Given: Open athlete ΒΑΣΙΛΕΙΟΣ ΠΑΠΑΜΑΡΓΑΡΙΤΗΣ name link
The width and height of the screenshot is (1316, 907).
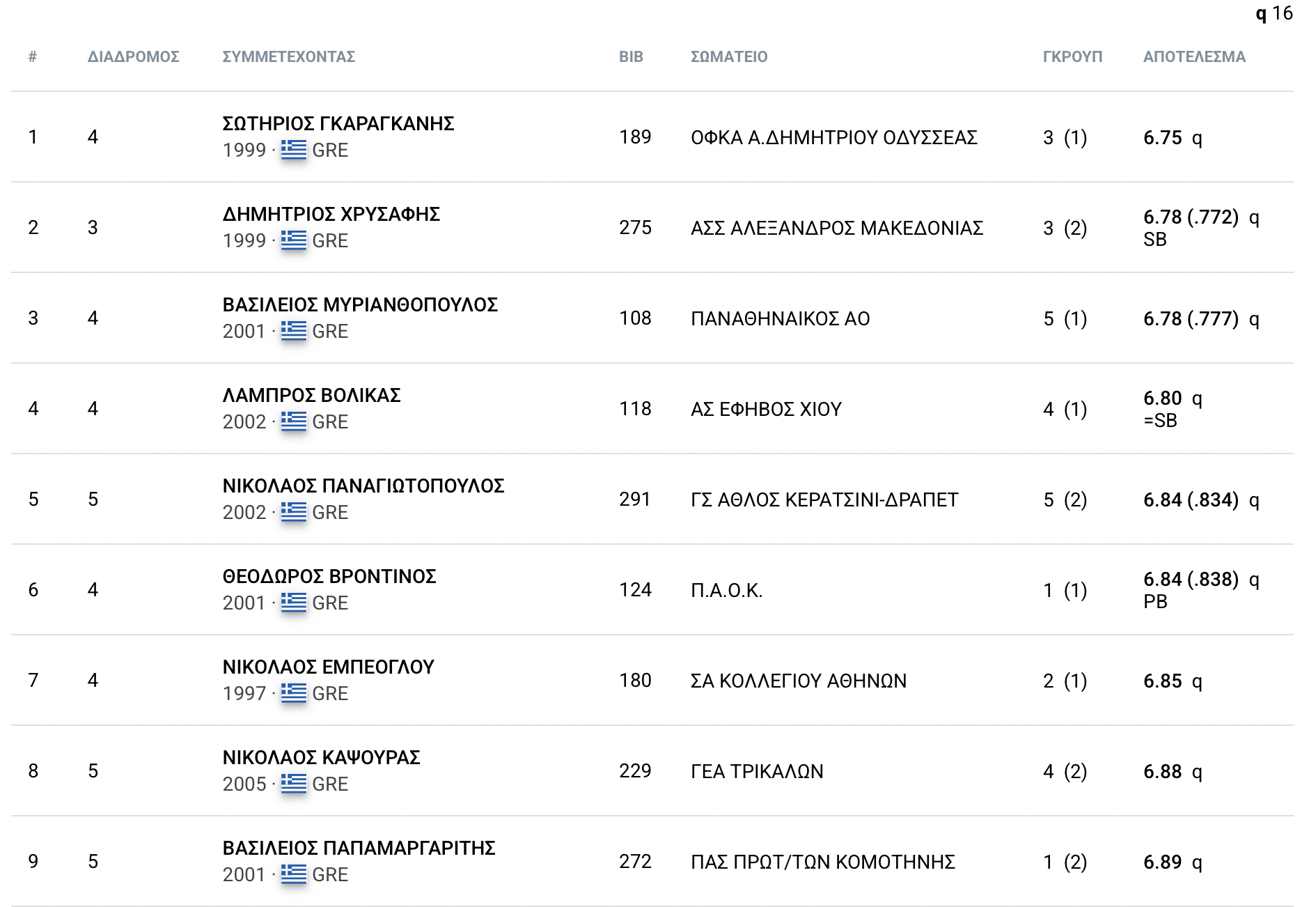Looking at the screenshot, I should 359,848.
